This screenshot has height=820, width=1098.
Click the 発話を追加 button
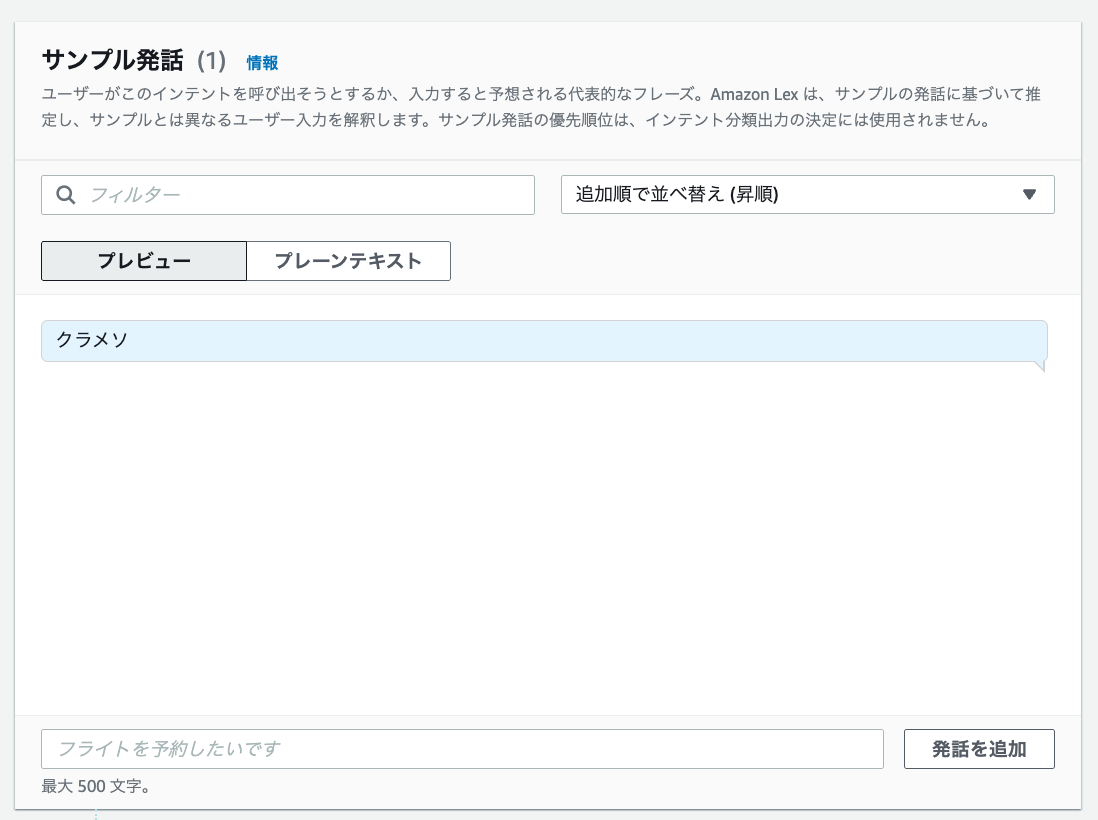[979, 749]
